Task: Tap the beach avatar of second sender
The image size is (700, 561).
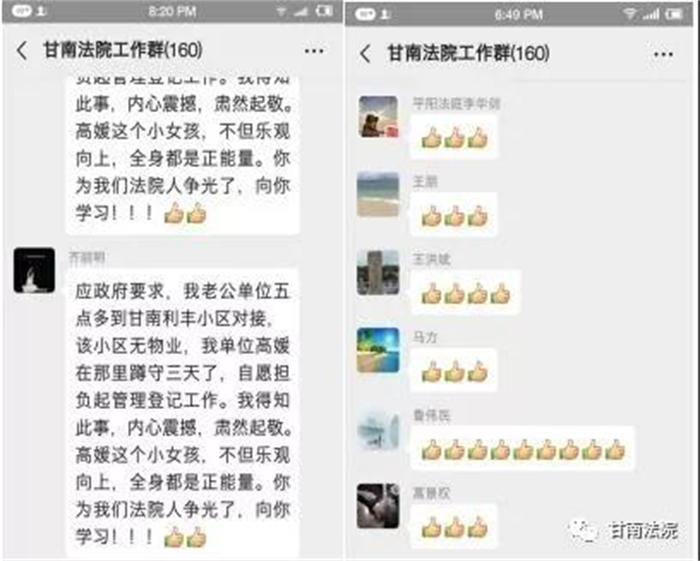Action: pyautogui.click(x=378, y=195)
